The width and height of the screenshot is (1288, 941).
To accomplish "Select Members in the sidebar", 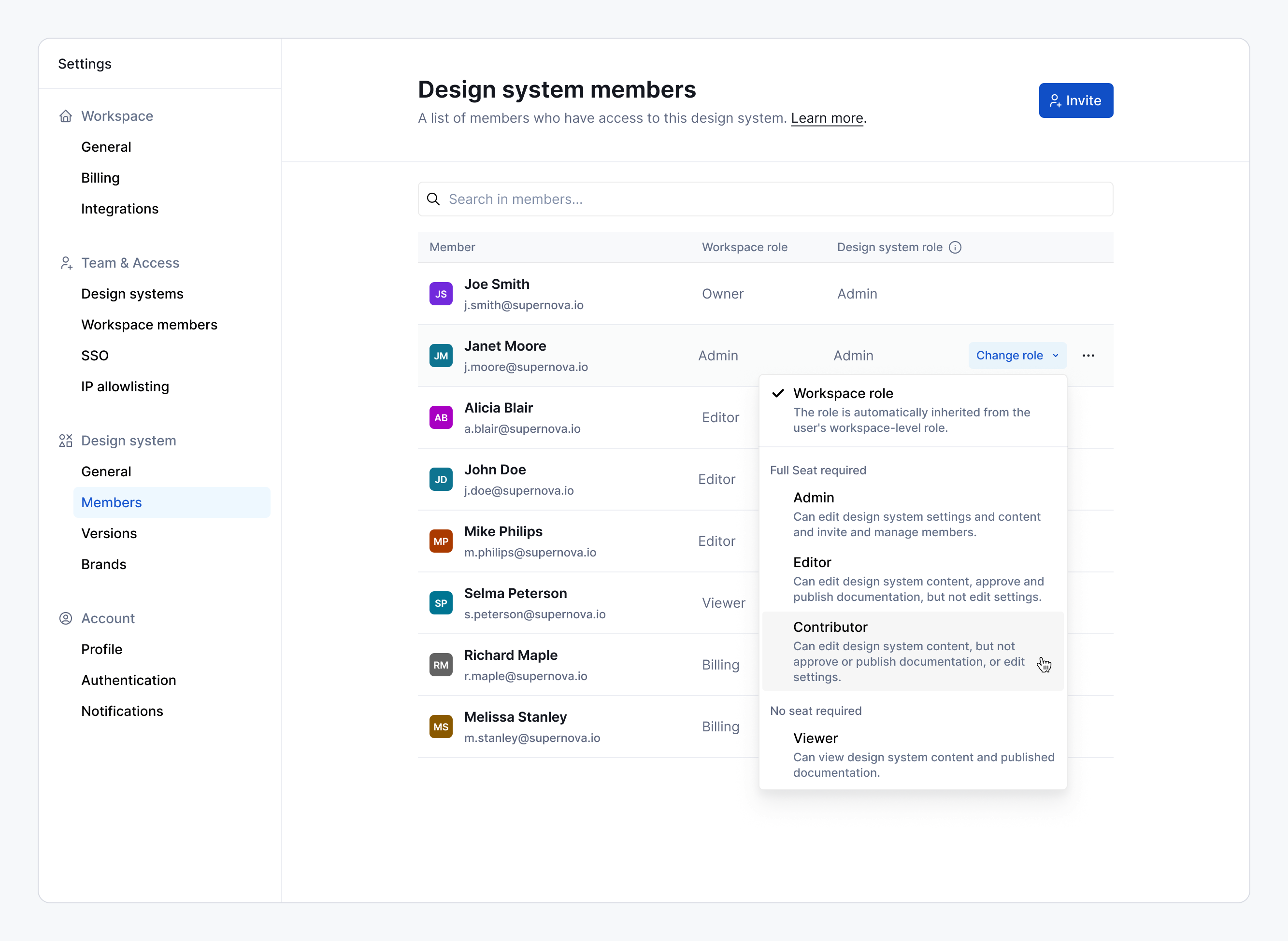I will [x=172, y=502].
